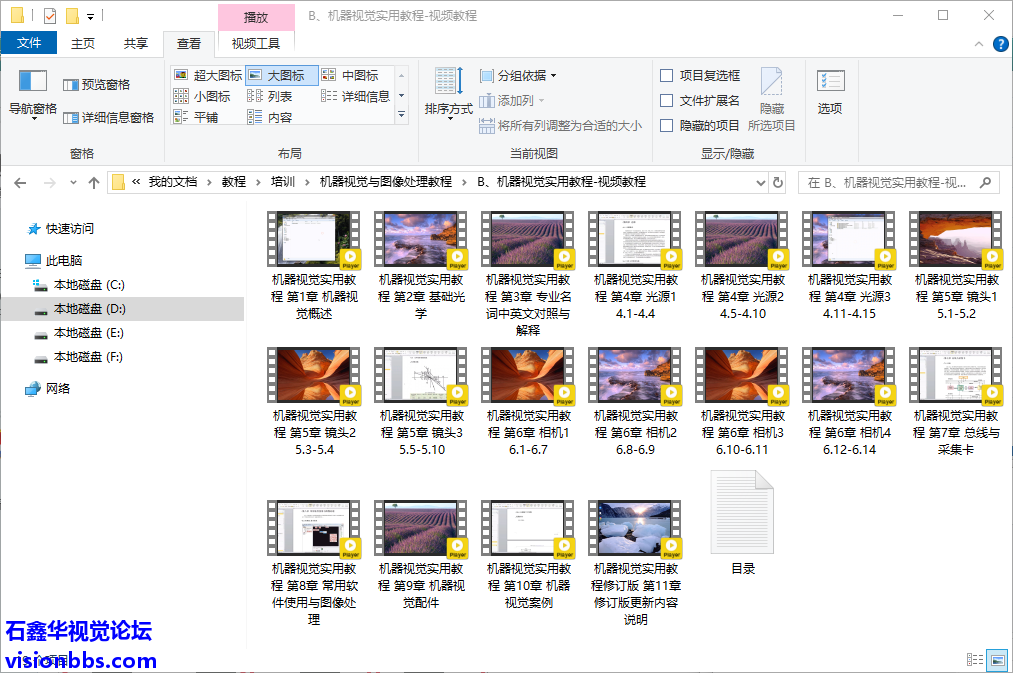The width and height of the screenshot is (1013, 673).
Task: Click the new folder icon in title bar
Action: pyautogui.click(x=72, y=16)
